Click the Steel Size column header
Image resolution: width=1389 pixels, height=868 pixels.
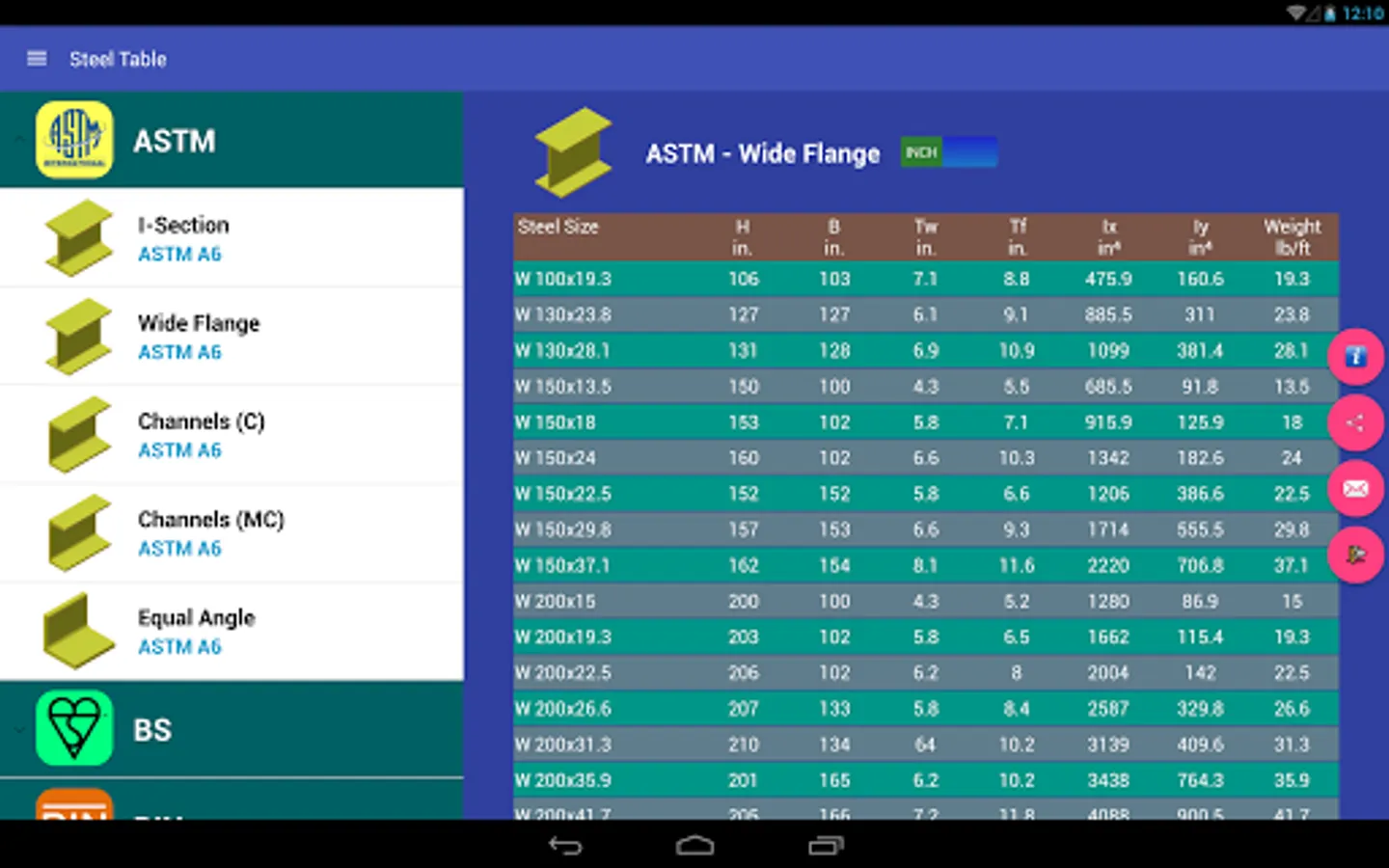tap(558, 227)
